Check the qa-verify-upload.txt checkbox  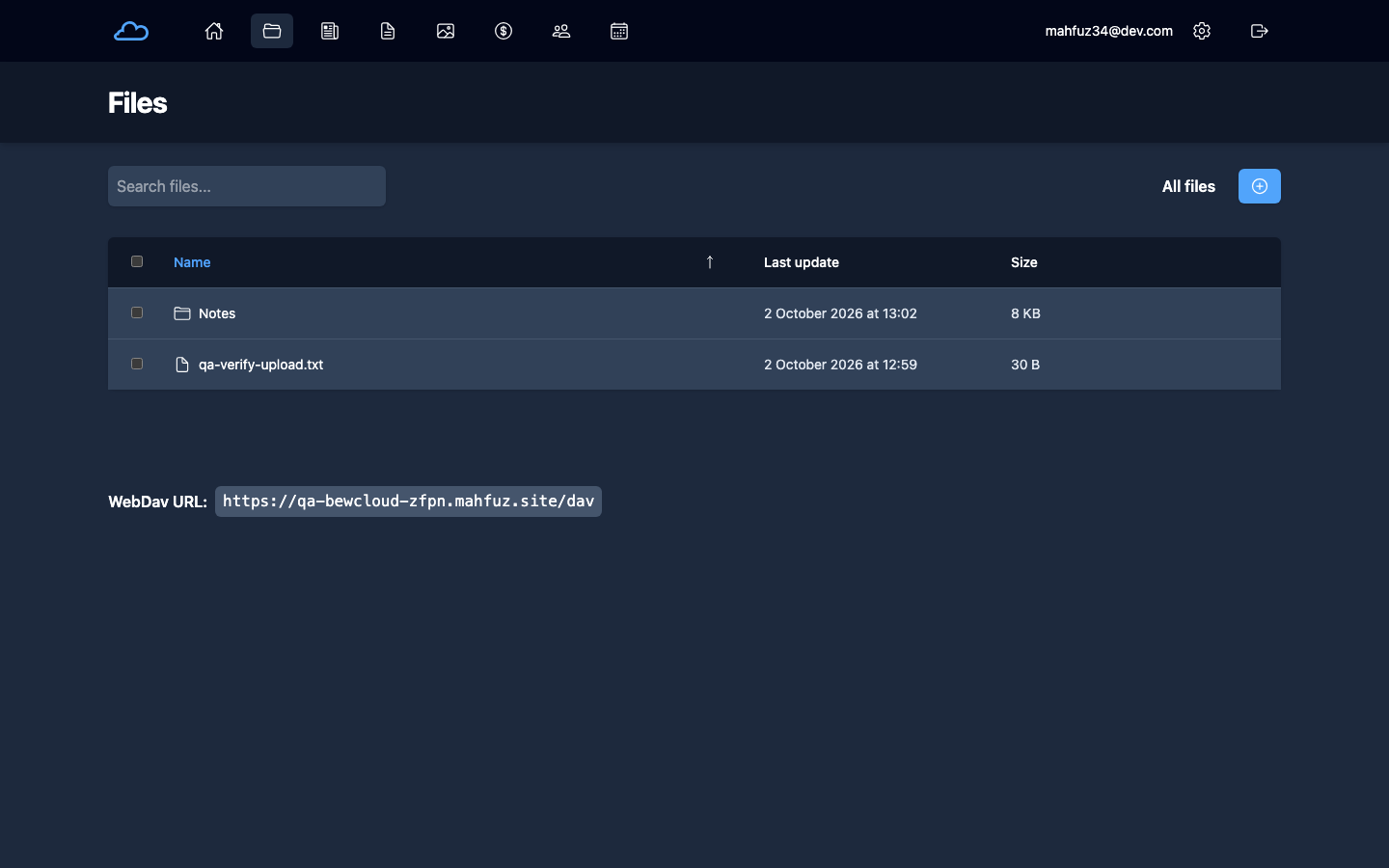click(137, 364)
